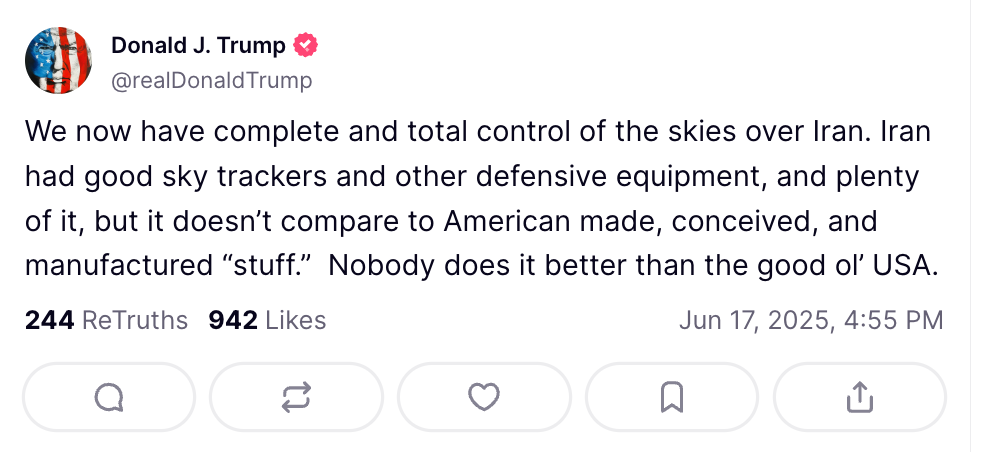The image size is (1002, 452).
Task: Click the red verified checkmark badge
Action: coord(305,45)
